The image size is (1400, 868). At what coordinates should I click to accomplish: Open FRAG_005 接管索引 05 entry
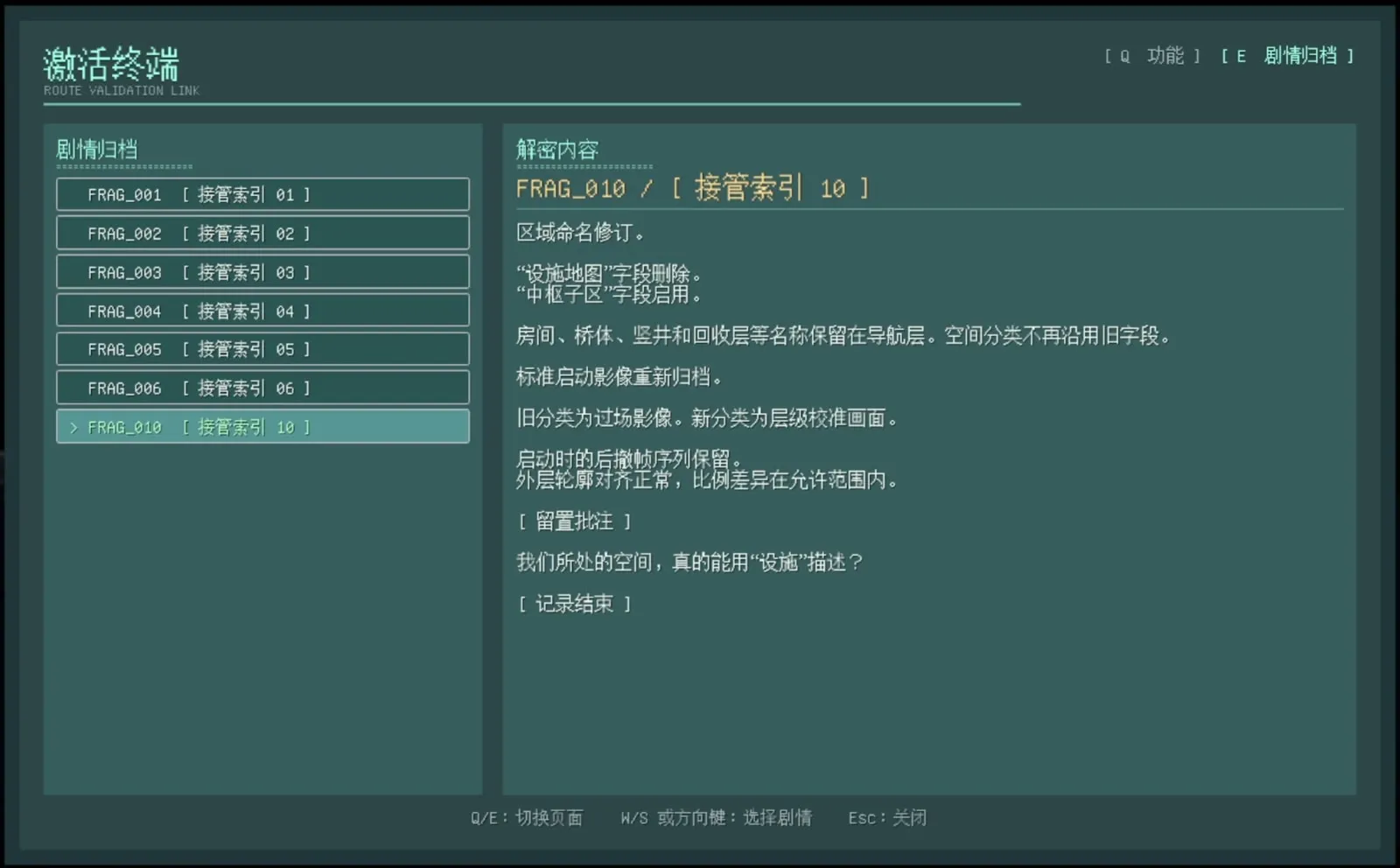(x=262, y=349)
